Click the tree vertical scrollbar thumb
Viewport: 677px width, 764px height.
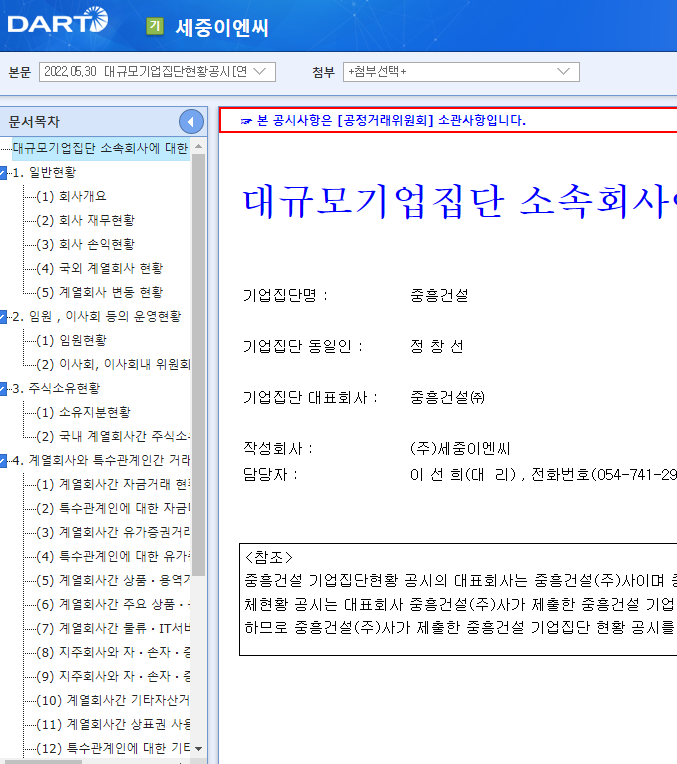(x=198, y=364)
